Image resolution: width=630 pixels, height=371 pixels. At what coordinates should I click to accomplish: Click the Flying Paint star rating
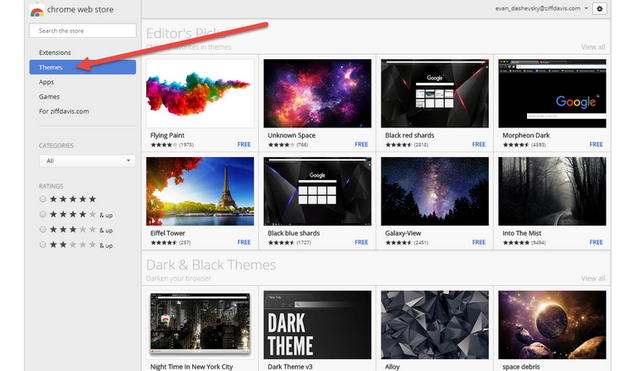pyautogui.click(x=164, y=145)
